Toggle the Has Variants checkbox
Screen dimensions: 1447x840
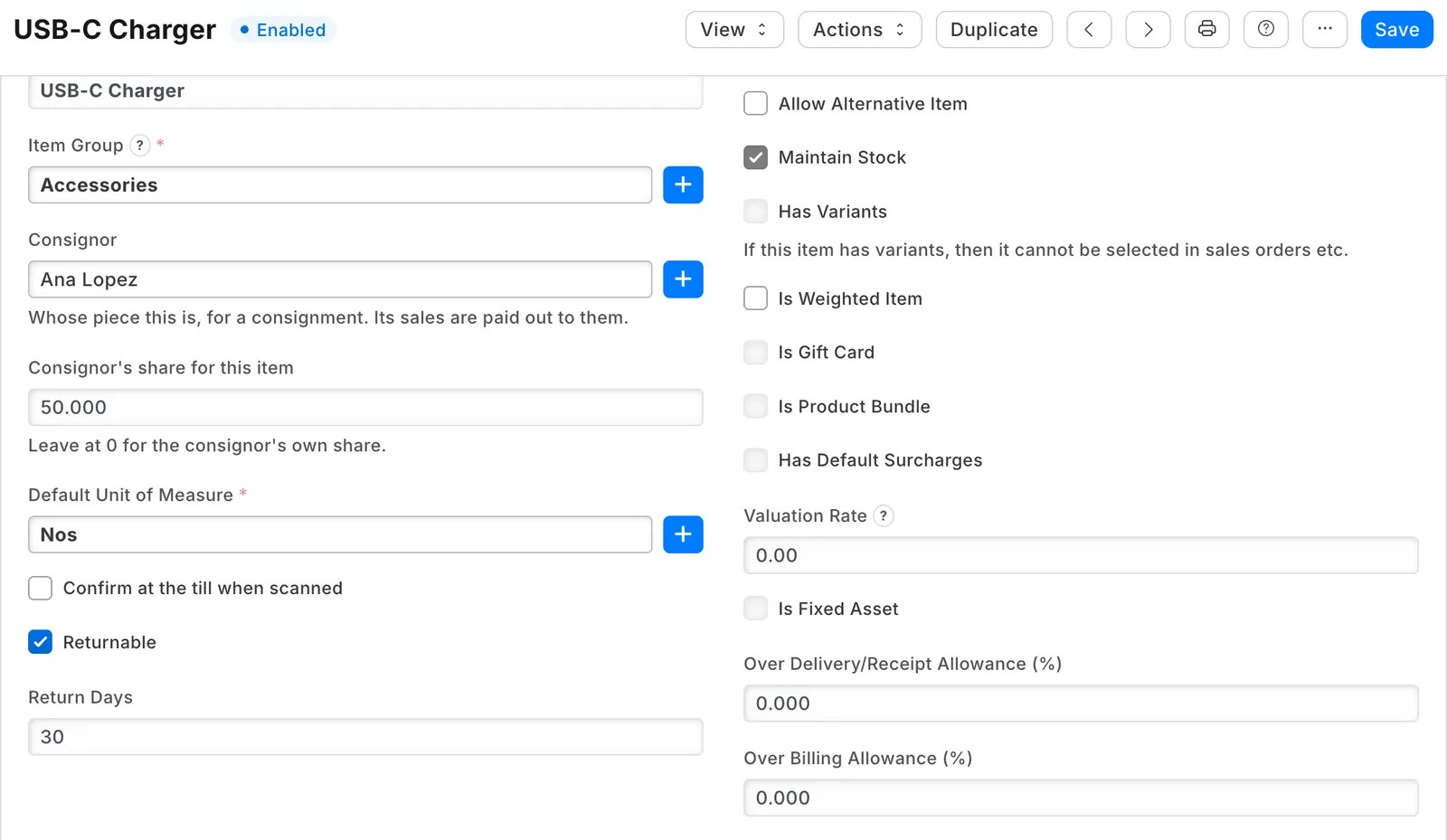tap(755, 212)
